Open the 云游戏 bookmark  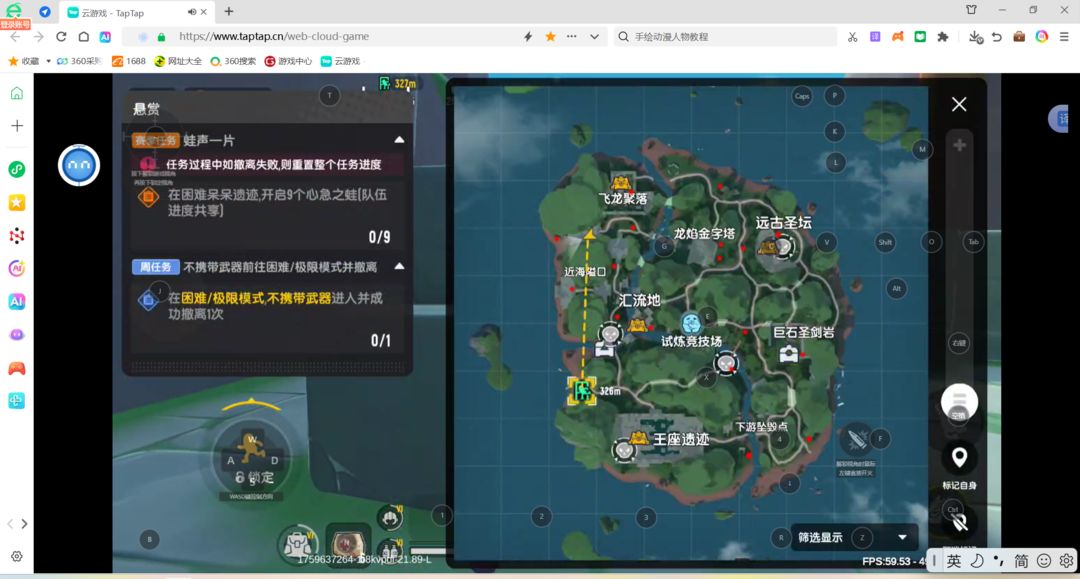[340, 61]
